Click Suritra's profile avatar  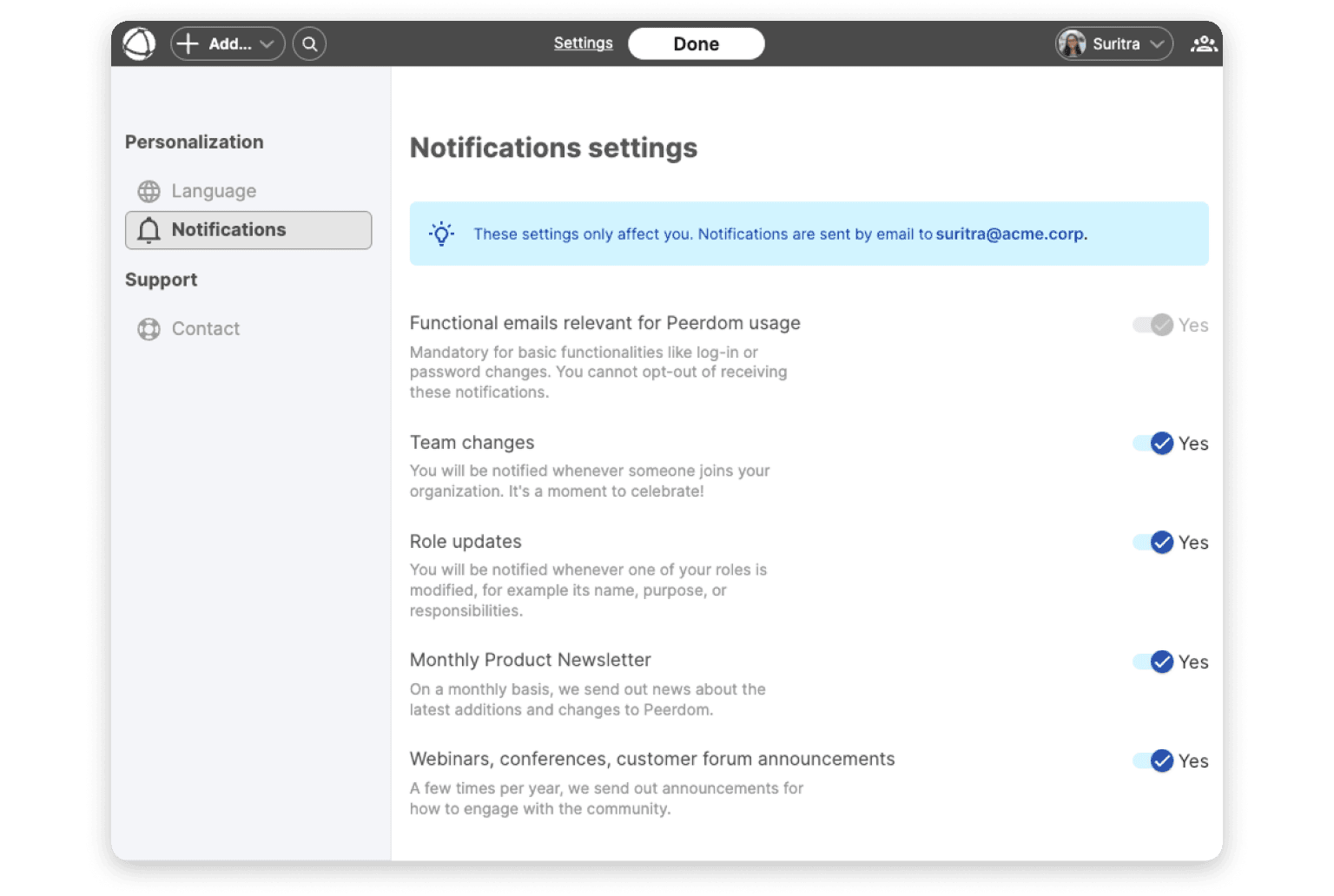coord(1072,43)
